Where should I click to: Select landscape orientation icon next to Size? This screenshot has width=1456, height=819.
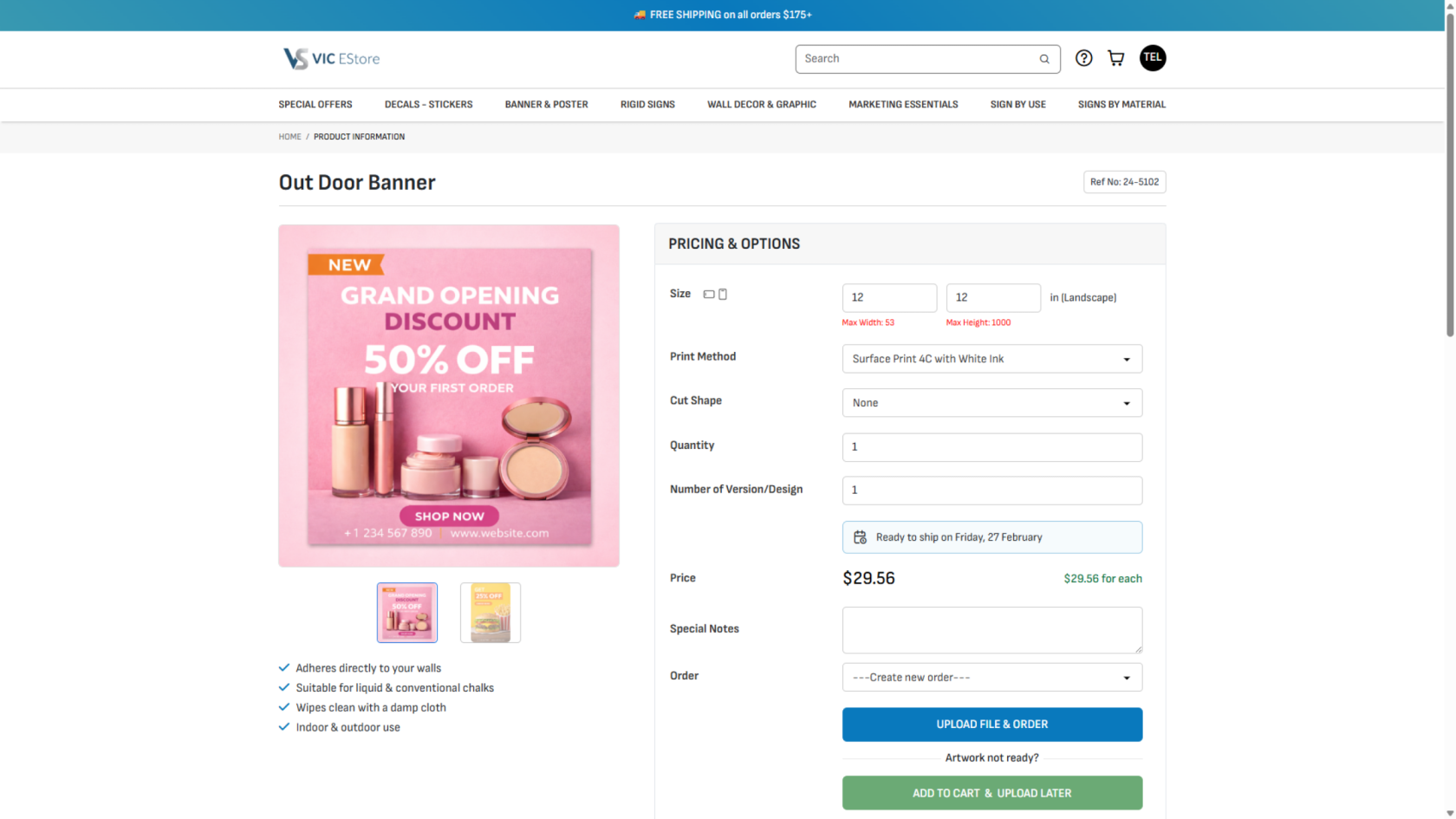coord(709,295)
